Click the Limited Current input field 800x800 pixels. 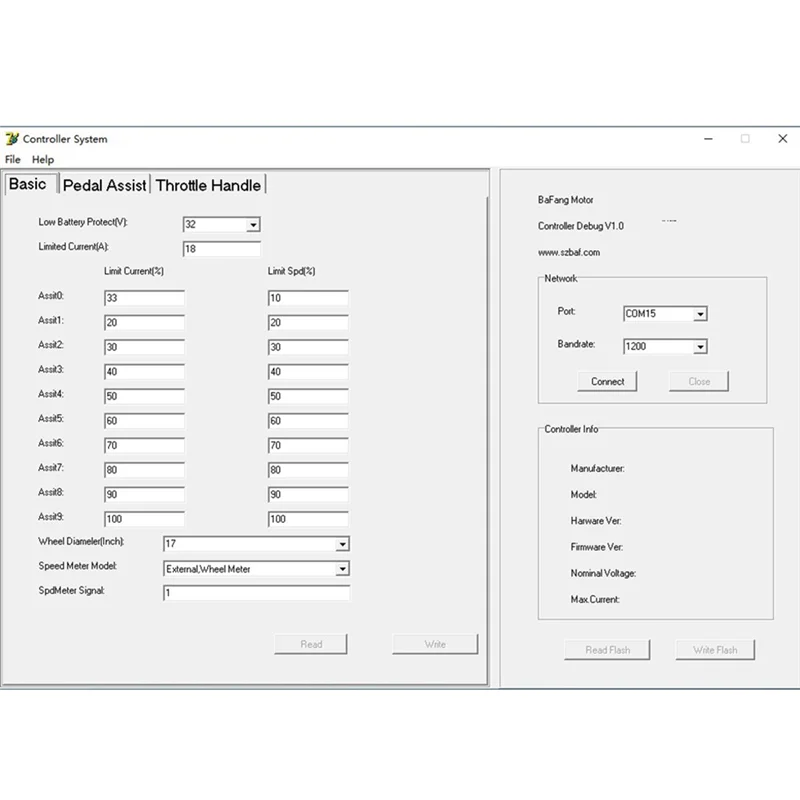click(221, 249)
